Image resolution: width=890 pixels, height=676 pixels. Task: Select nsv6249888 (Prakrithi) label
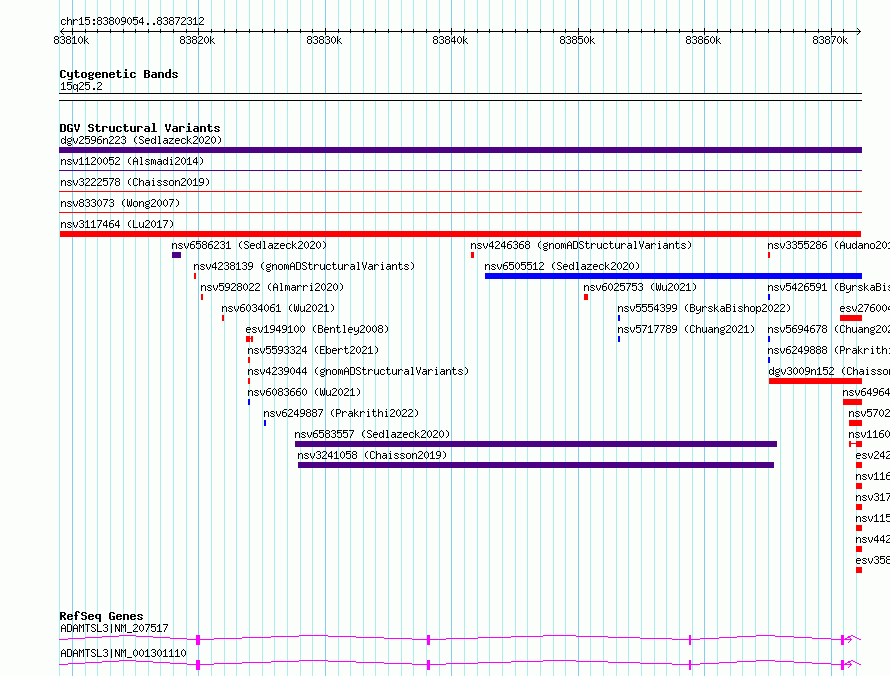[x=829, y=350]
